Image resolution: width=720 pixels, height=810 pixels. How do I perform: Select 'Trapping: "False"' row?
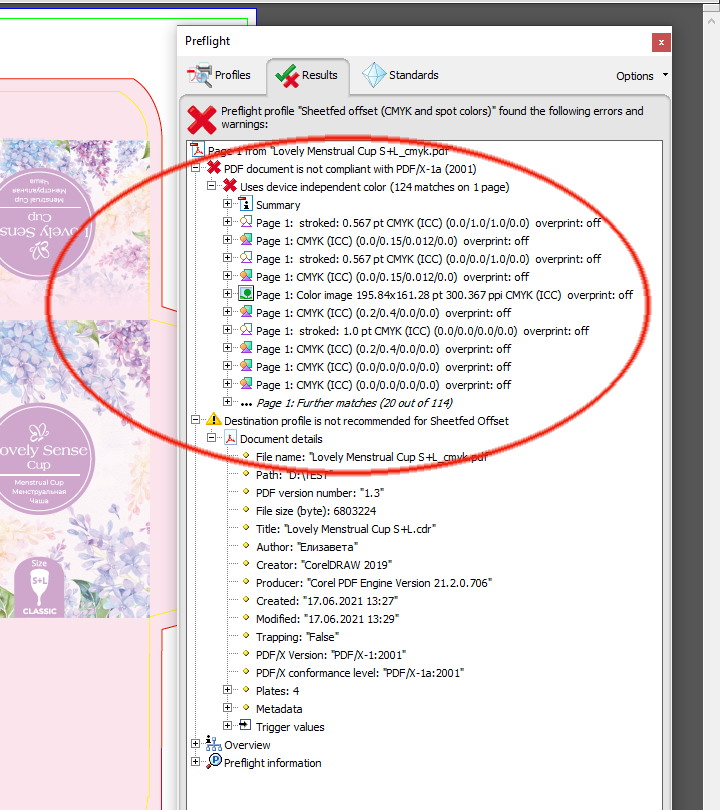point(297,637)
